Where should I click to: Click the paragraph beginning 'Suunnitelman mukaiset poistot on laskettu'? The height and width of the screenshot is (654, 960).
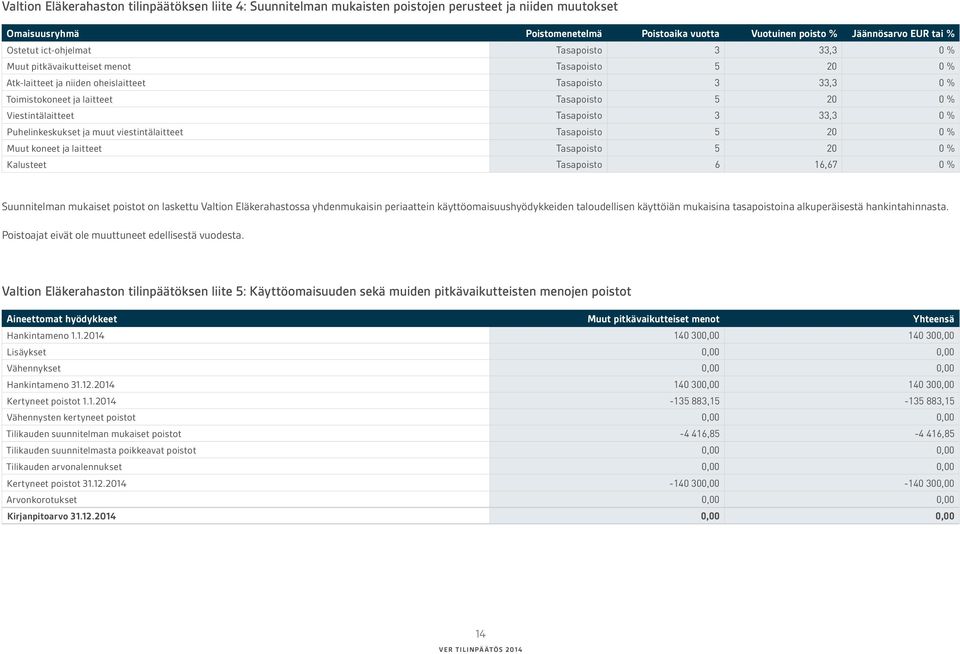tap(475, 207)
